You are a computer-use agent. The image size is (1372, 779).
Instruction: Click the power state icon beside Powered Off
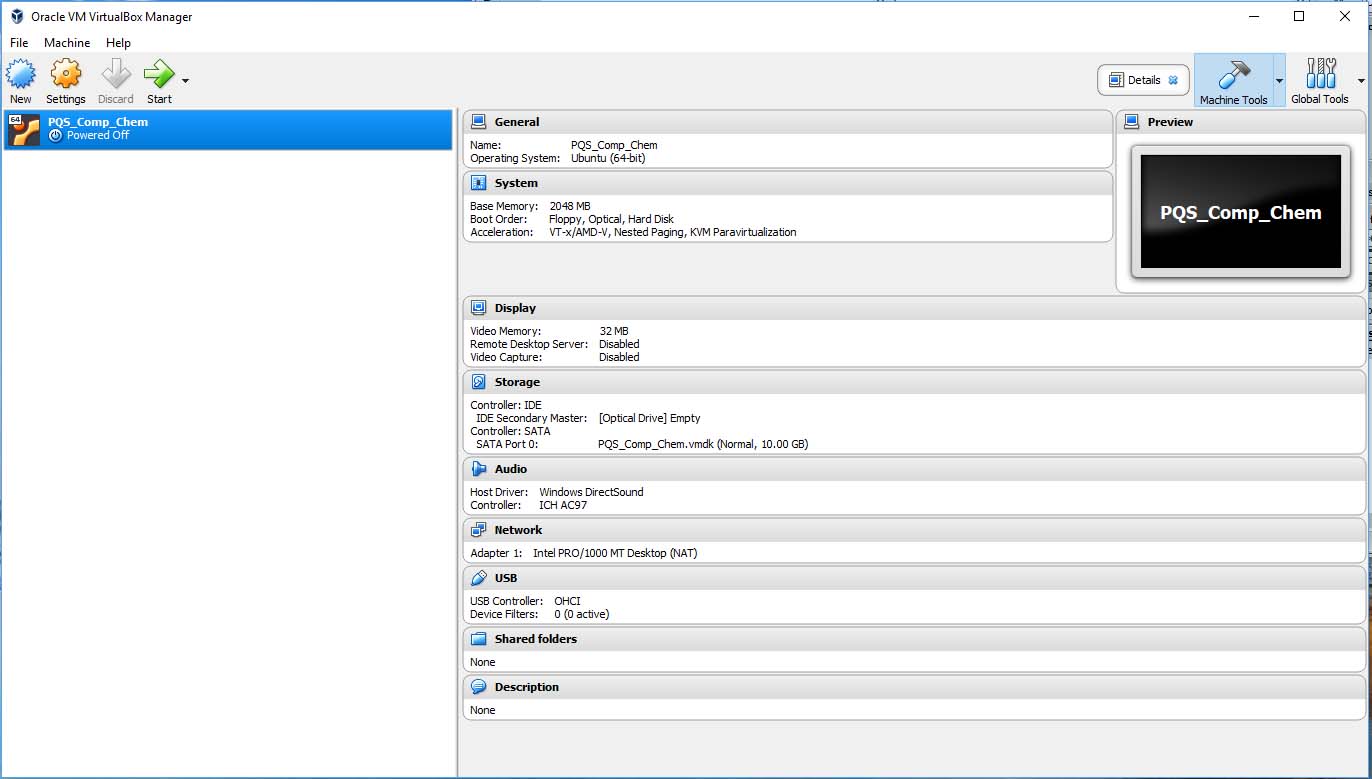56,135
